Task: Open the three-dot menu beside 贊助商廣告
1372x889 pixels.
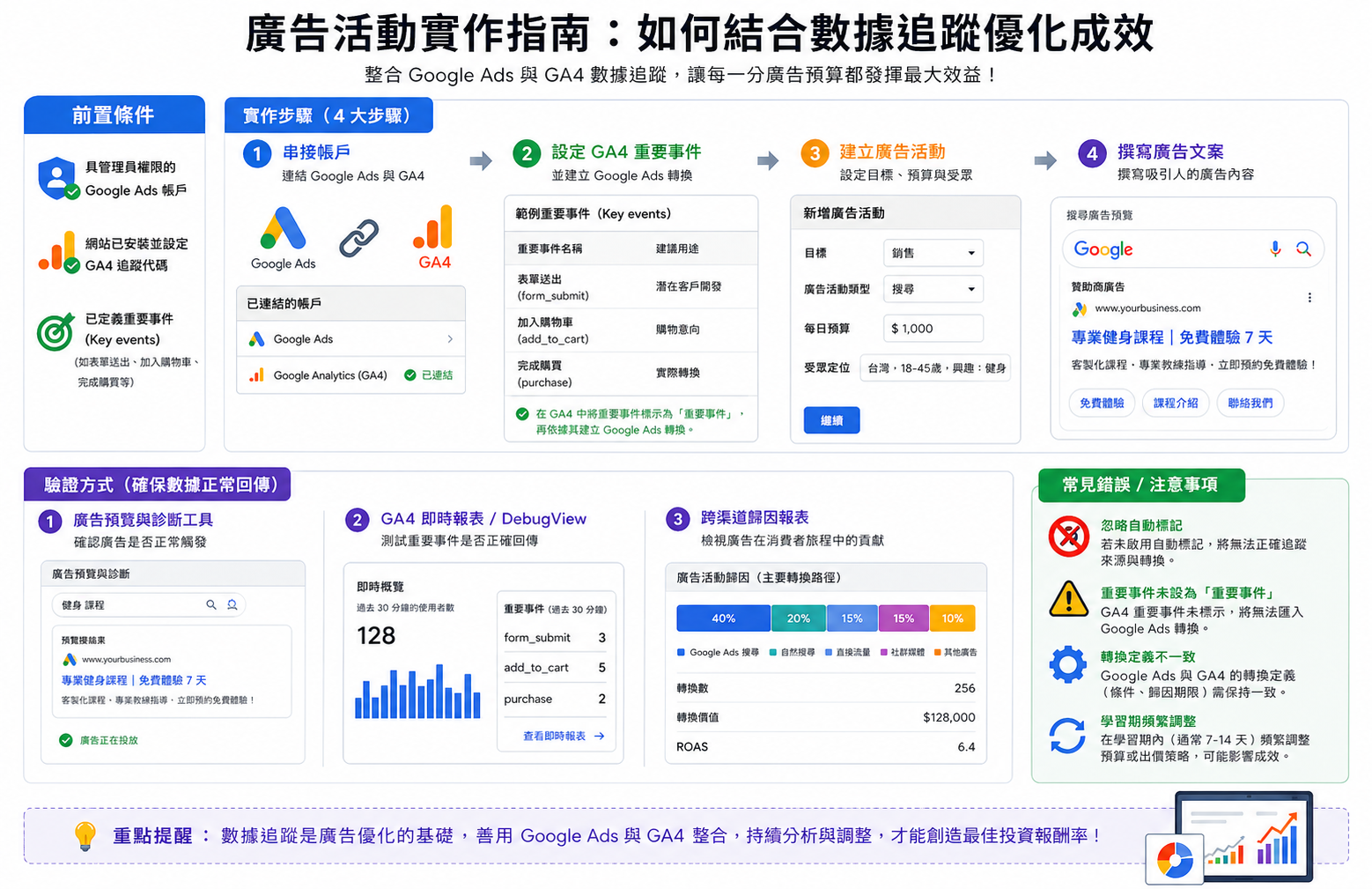Action: pyautogui.click(x=1309, y=298)
